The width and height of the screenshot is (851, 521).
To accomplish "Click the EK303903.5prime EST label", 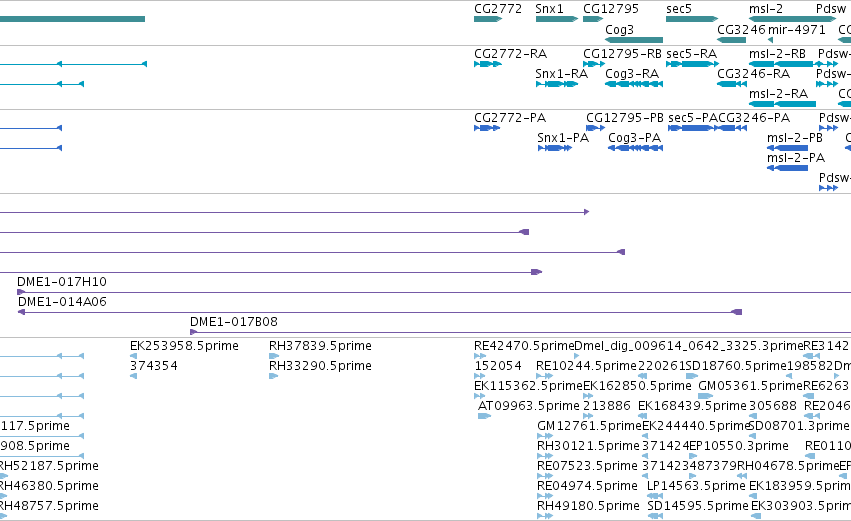I will tap(801, 506).
